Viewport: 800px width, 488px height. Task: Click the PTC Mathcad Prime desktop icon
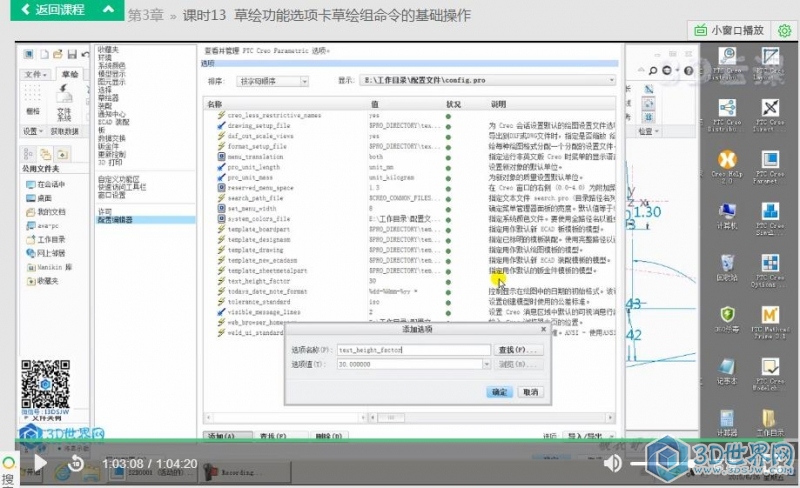(770, 322)
